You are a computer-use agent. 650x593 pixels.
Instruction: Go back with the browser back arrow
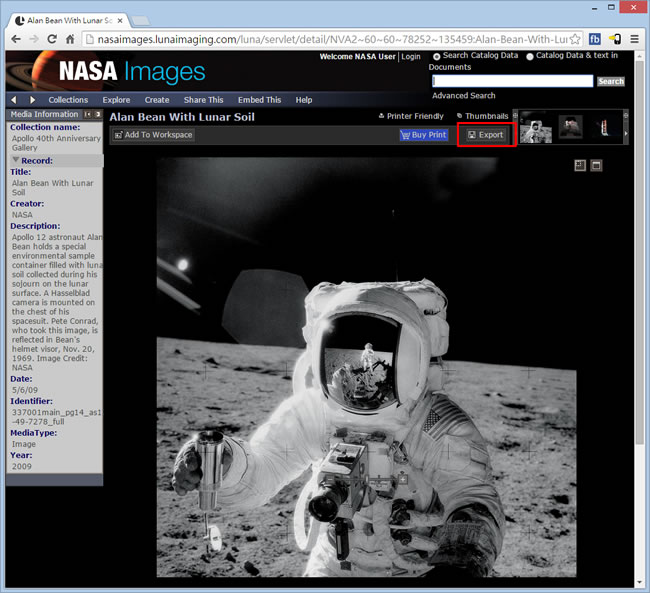(x=16, y=39)
